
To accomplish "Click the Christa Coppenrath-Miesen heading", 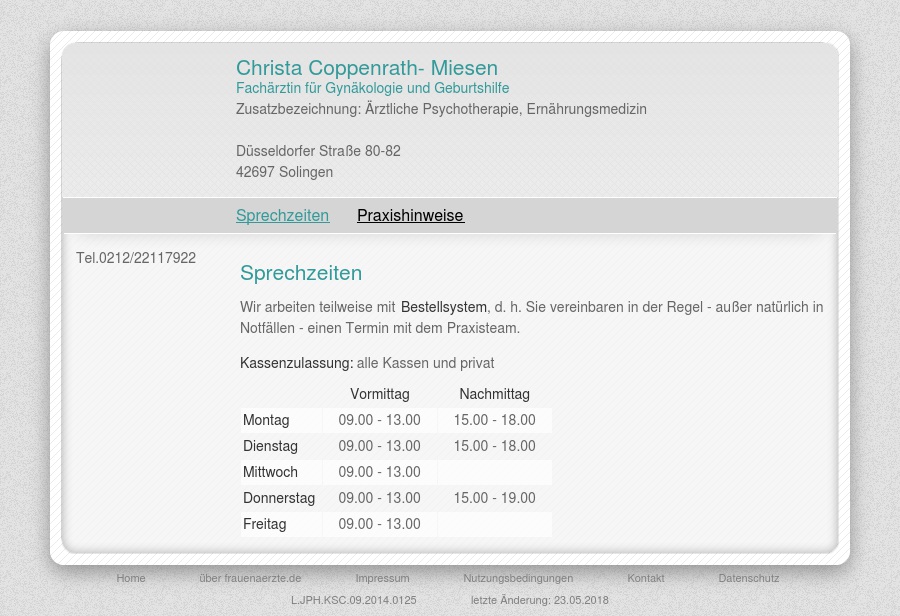I will coord(366,68).
